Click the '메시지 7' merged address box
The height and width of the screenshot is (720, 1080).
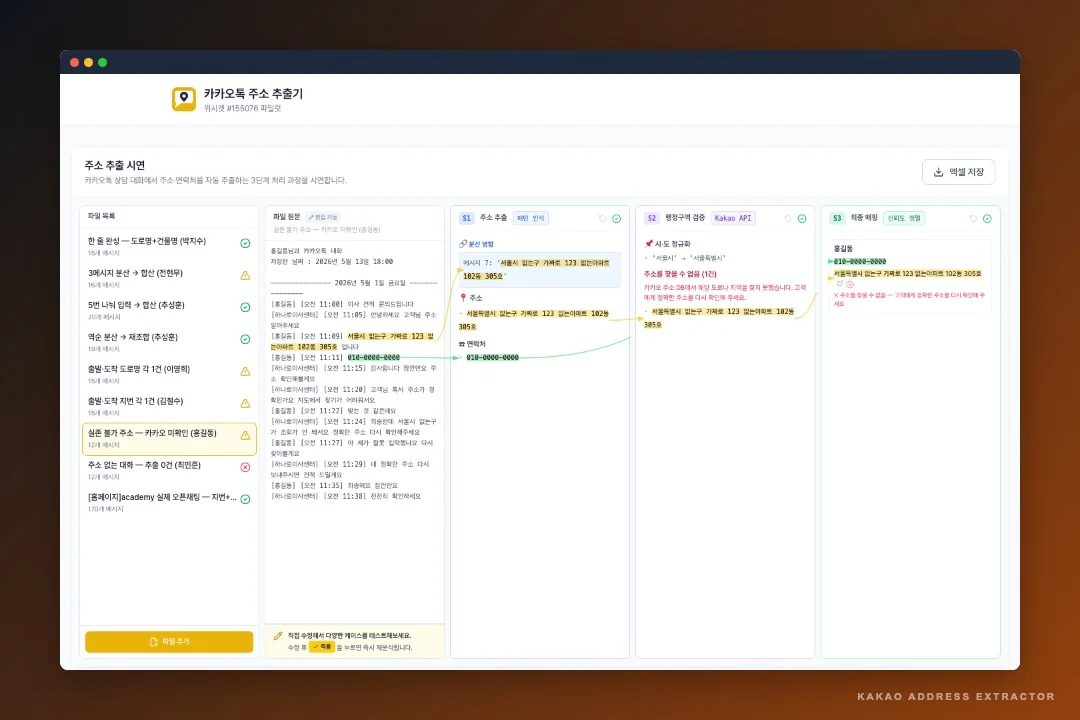pos(539,269)
